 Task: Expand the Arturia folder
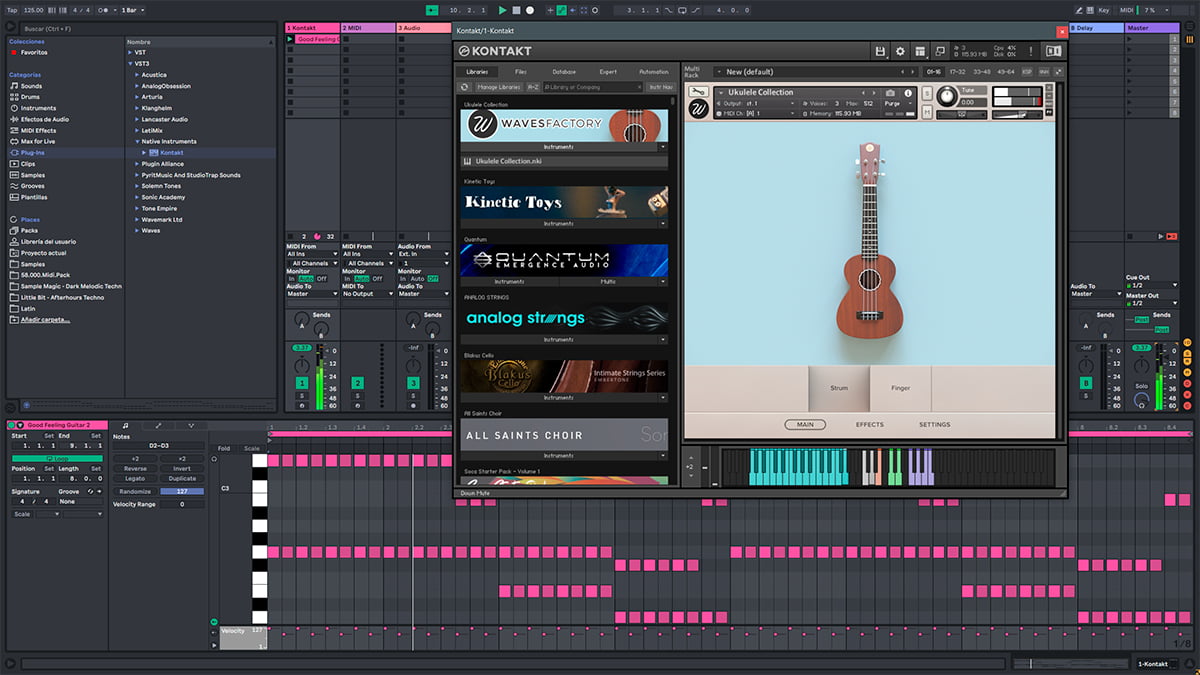coord(137,97)
